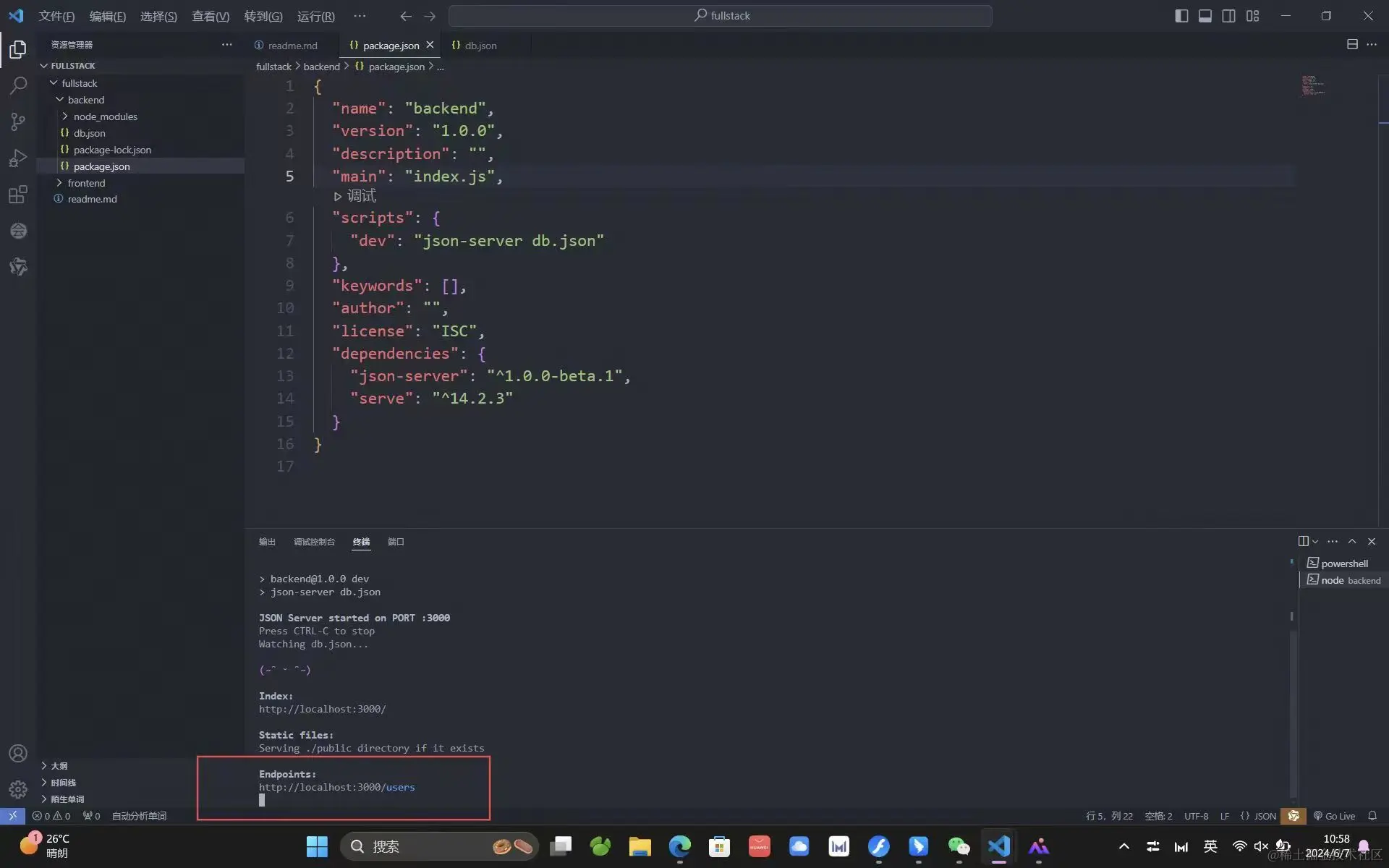Open editor more actions ellipsis
Image resolution: width=1389 pixels, height=868 pixels.
pos(1372,45)
